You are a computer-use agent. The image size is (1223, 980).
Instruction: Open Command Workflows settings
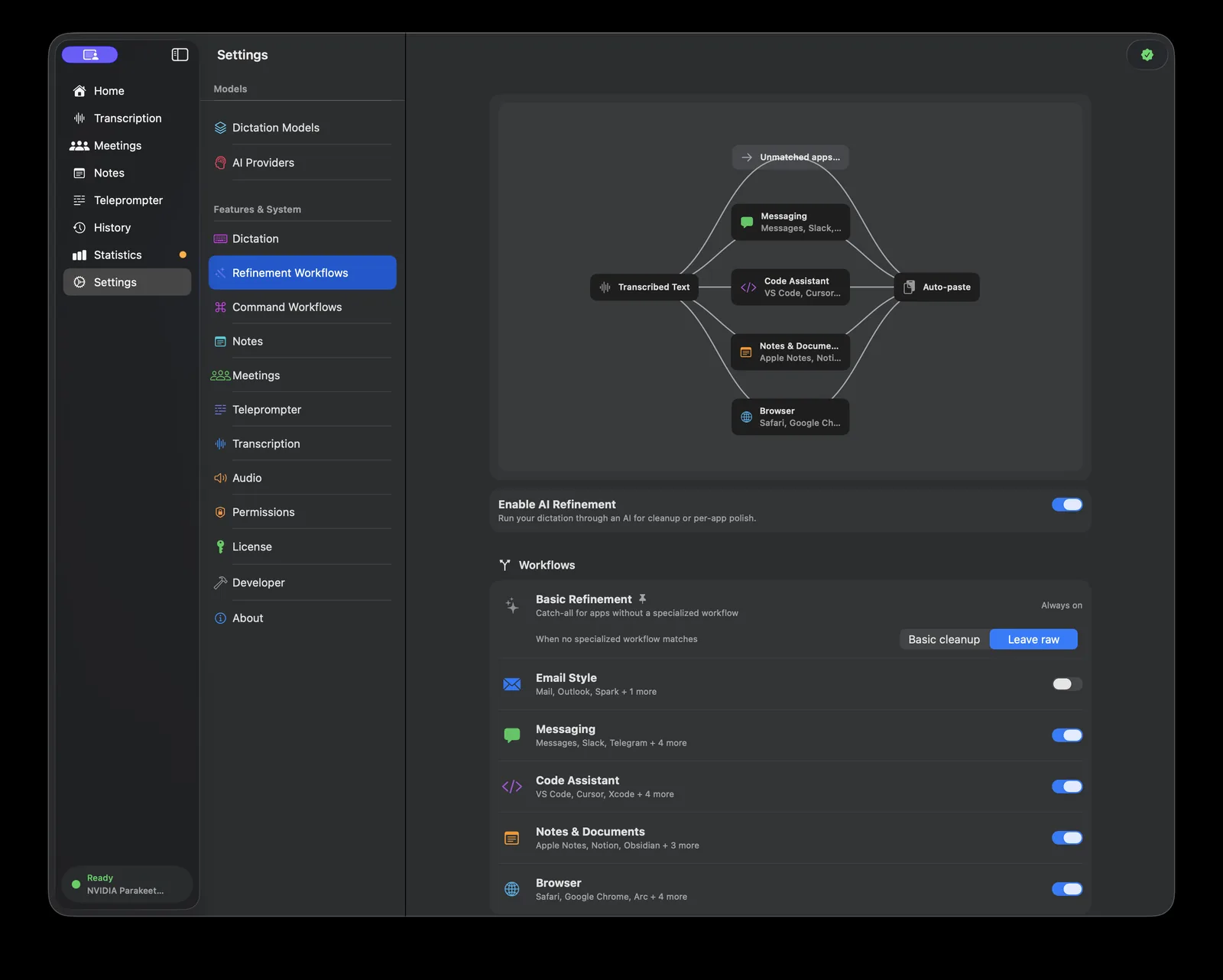[x=302, y=307]
